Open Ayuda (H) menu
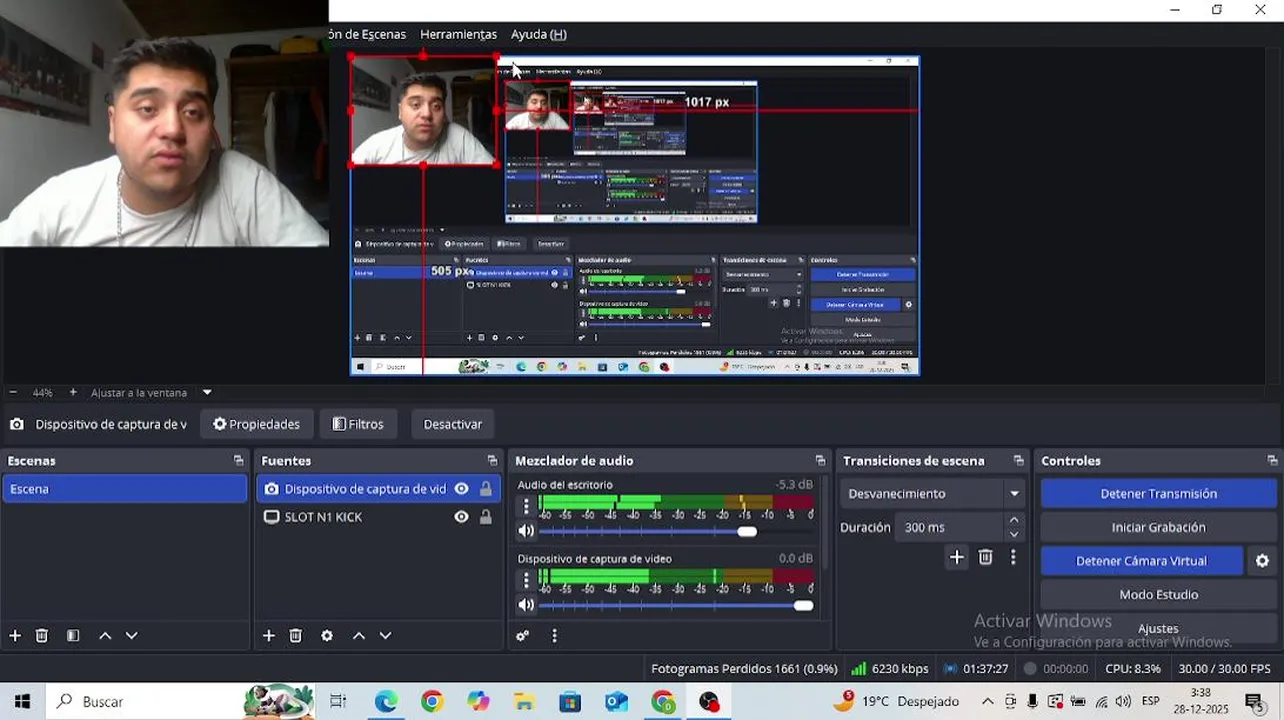The image size is (1284, 720). pyautogui.click(x=539, y=34)
